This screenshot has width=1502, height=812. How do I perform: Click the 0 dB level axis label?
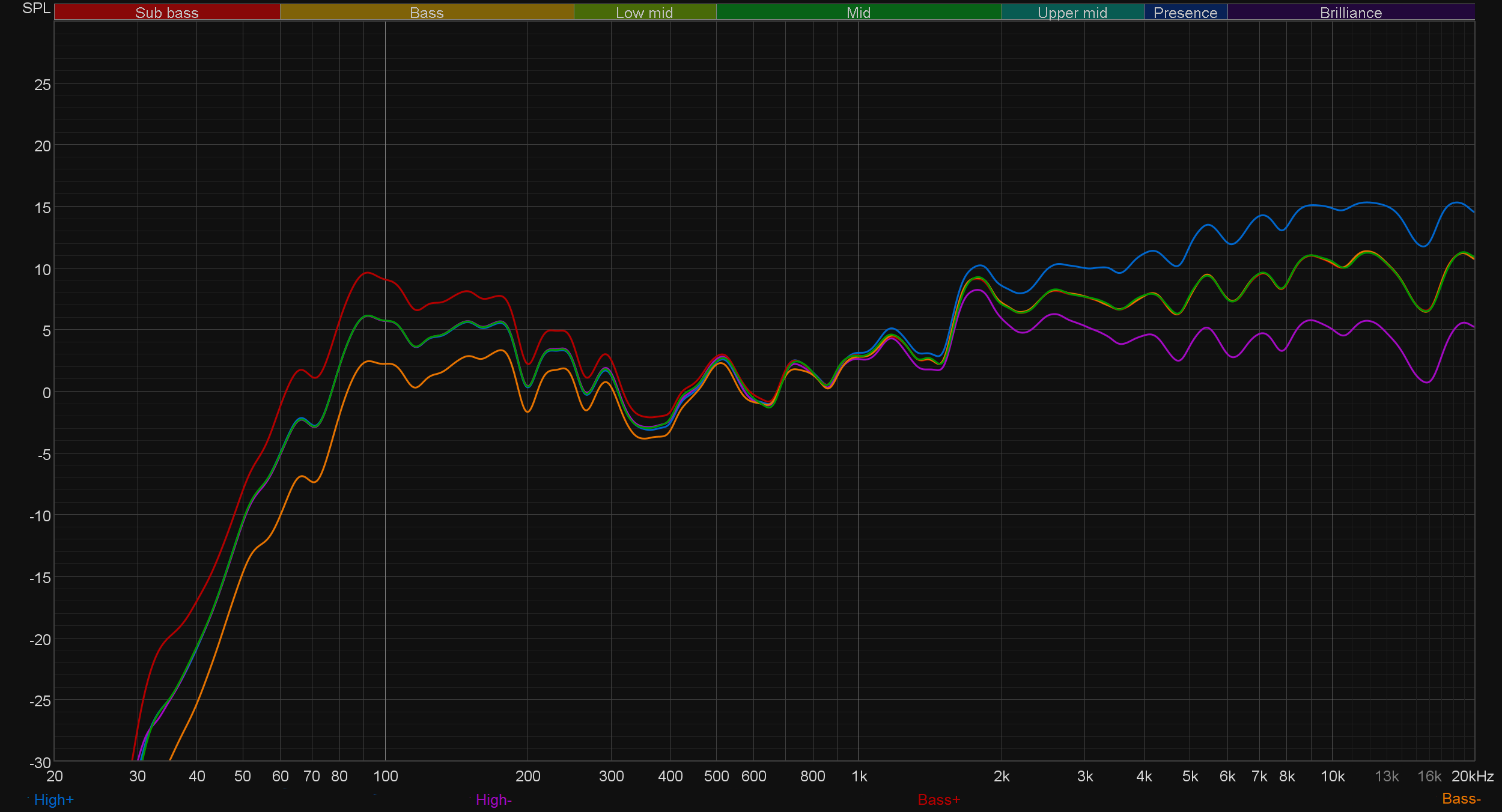point(46,393)
